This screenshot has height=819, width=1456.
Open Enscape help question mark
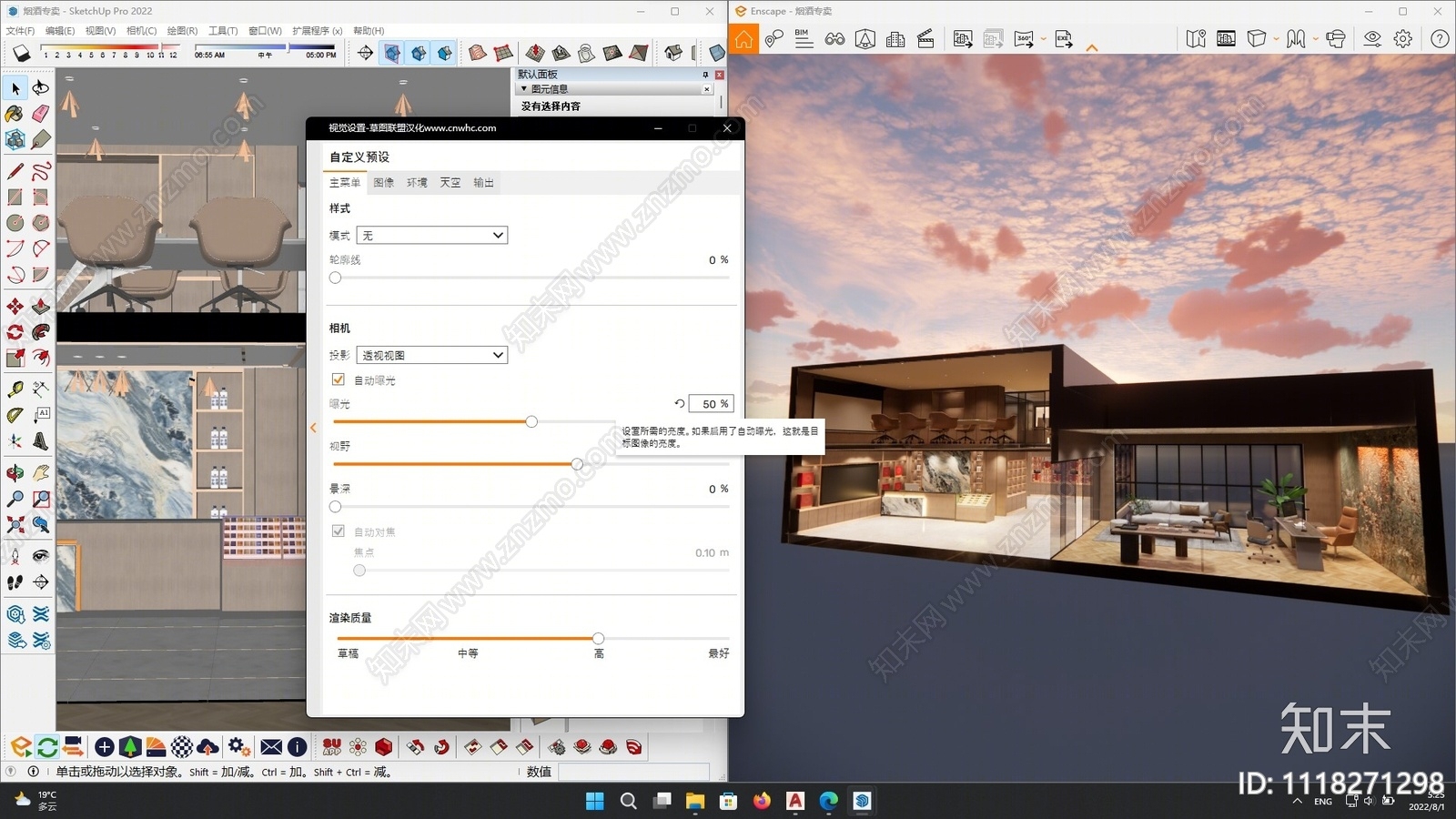click(1440, 39)
